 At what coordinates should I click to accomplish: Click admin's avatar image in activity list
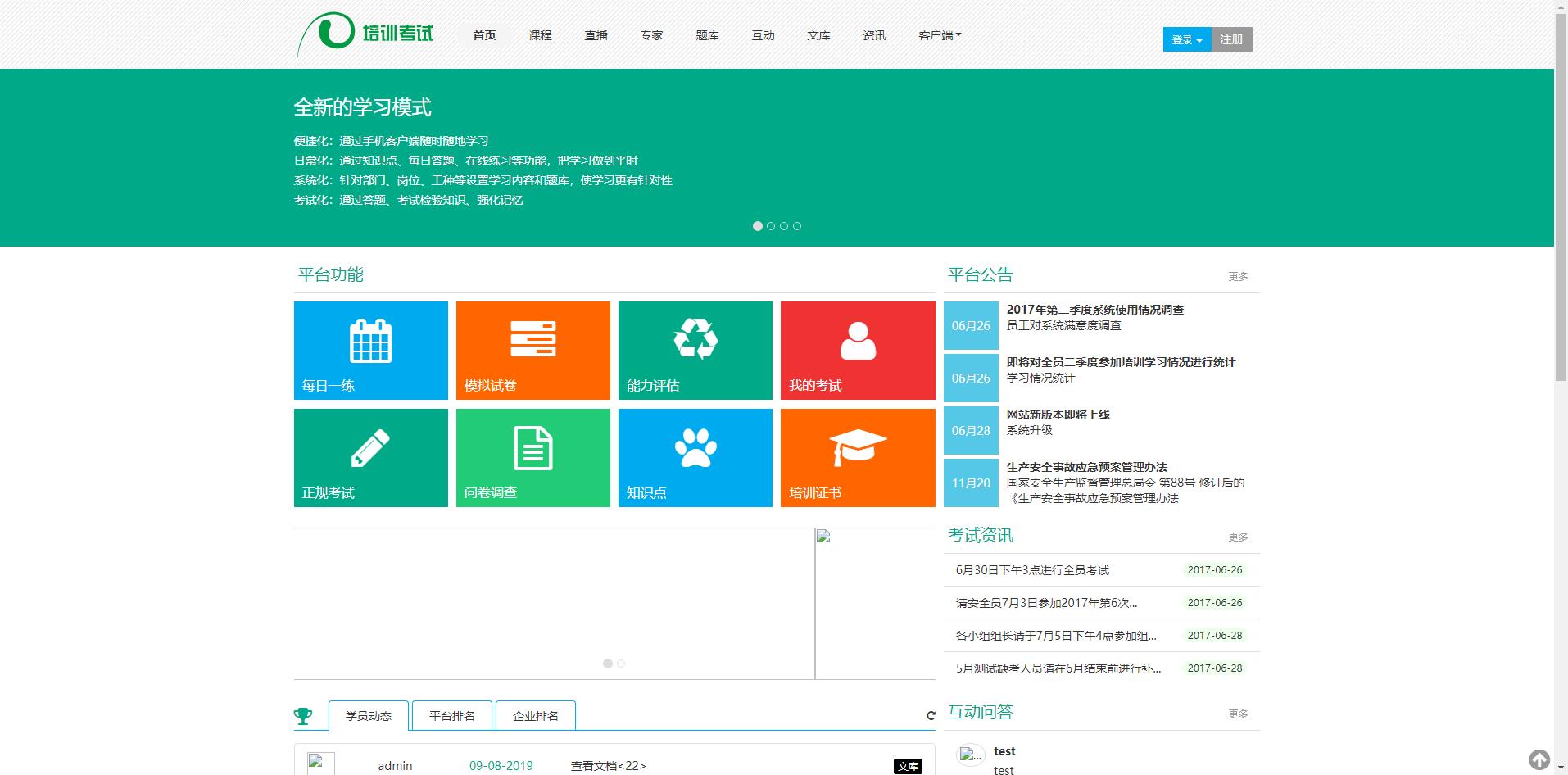click(320, 764)
